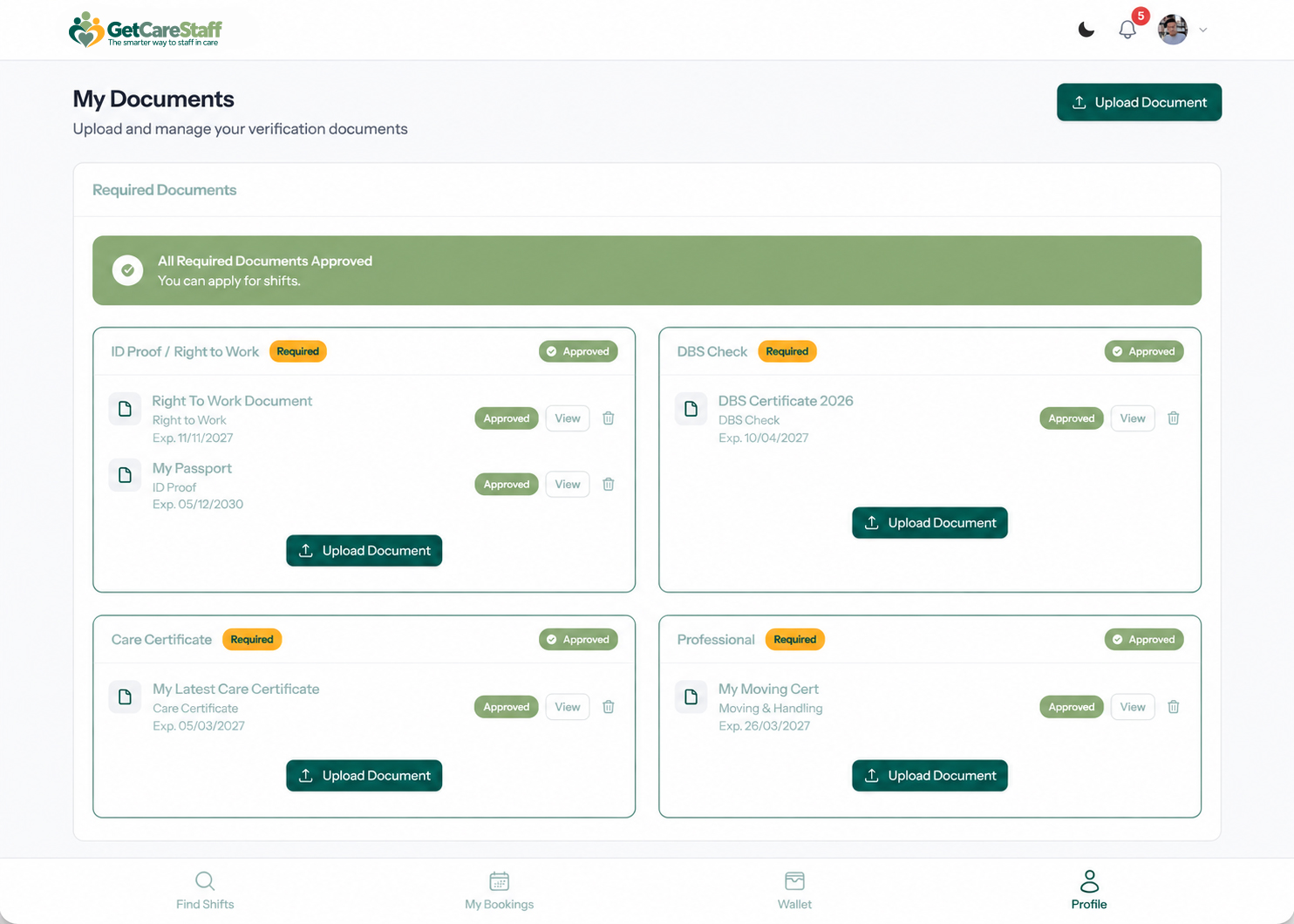Click 'Exp. 10/04/2027' expiry date
1294x924 pixels.
[x=763, y=438]
